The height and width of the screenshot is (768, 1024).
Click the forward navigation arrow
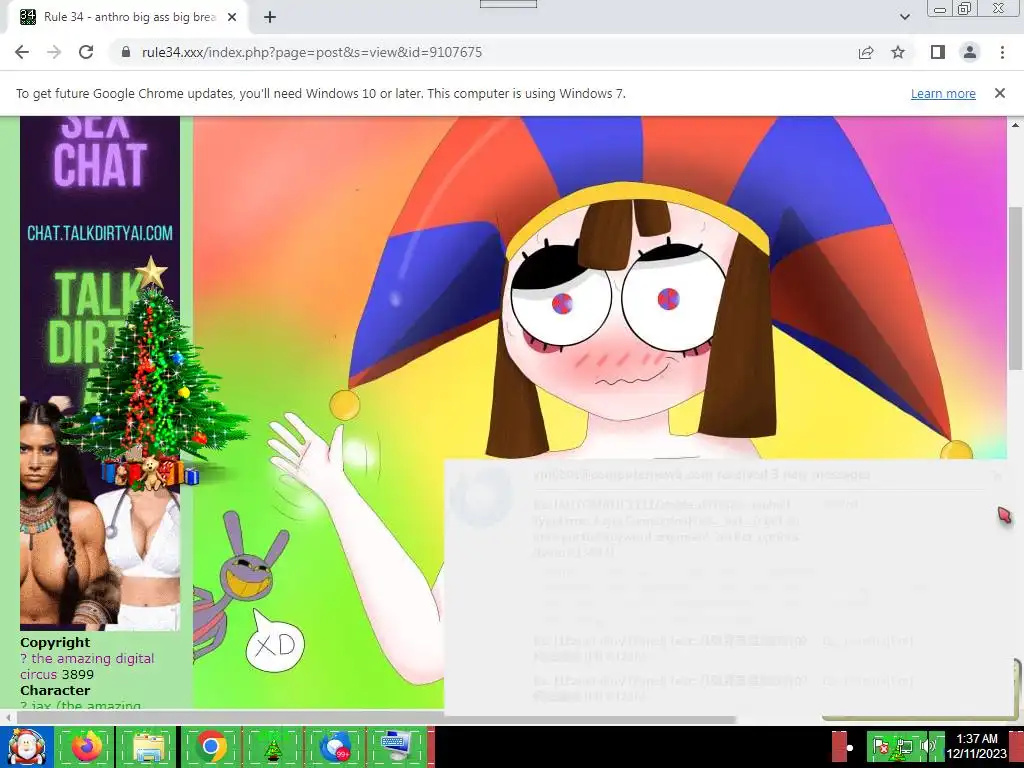coord(54,52)
